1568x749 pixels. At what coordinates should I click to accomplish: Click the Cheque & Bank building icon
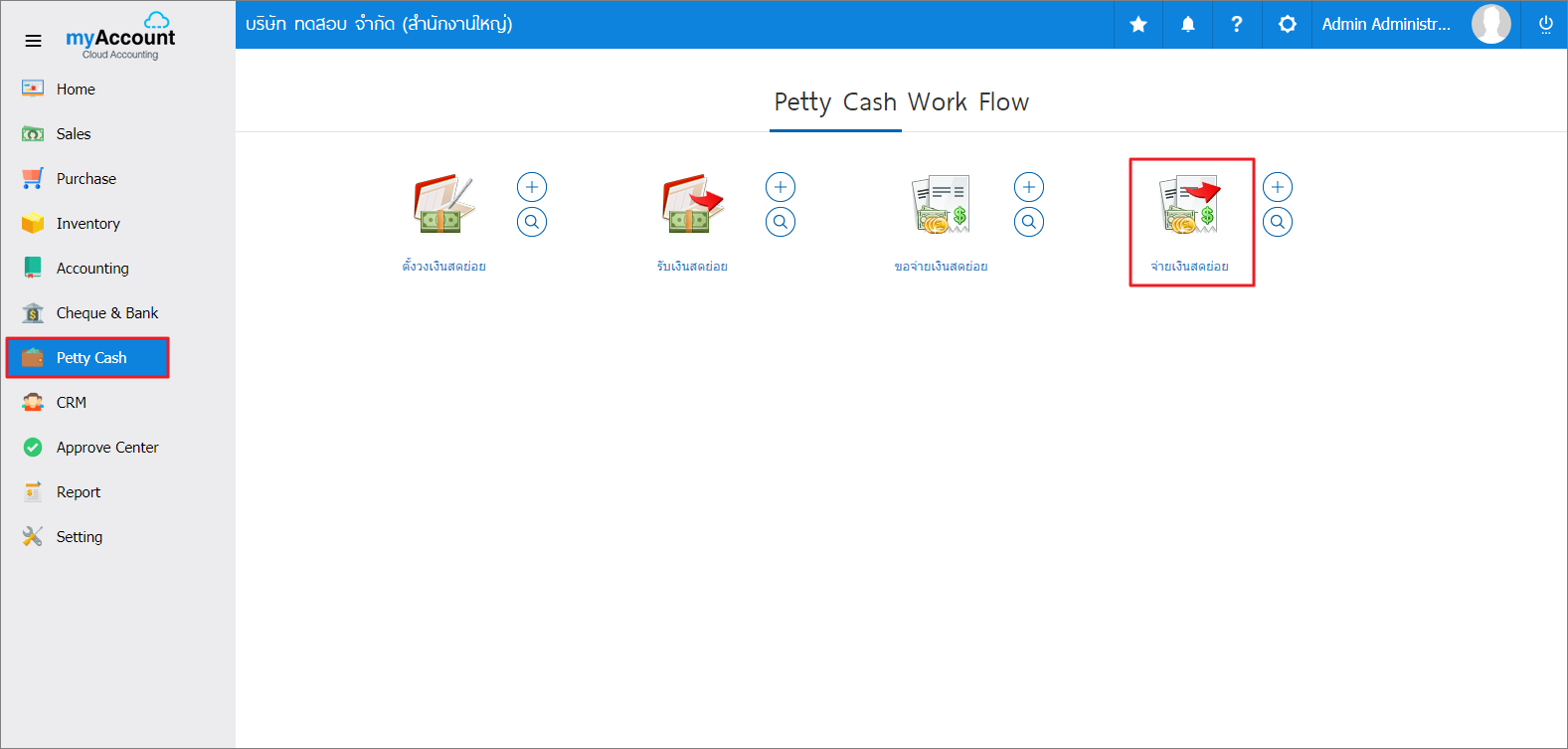tap(33, 312)
